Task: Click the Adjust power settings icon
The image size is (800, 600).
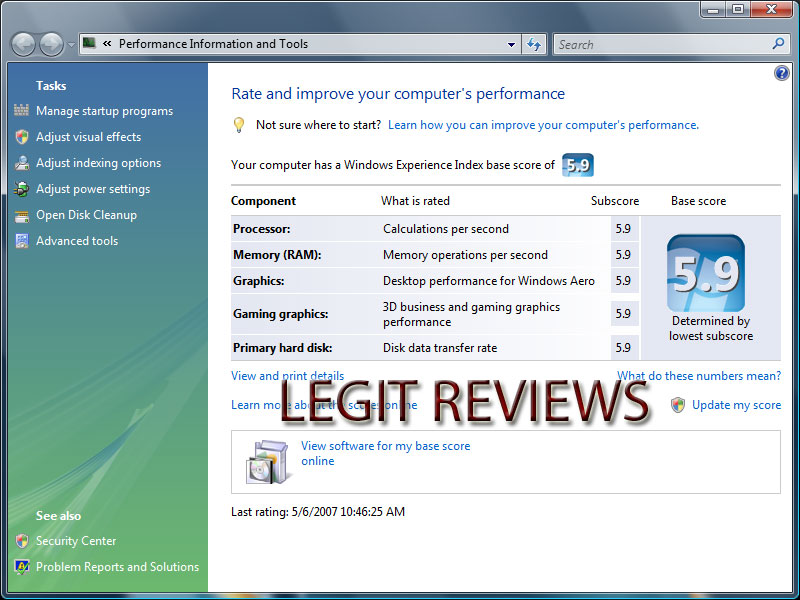Action: 21,189
